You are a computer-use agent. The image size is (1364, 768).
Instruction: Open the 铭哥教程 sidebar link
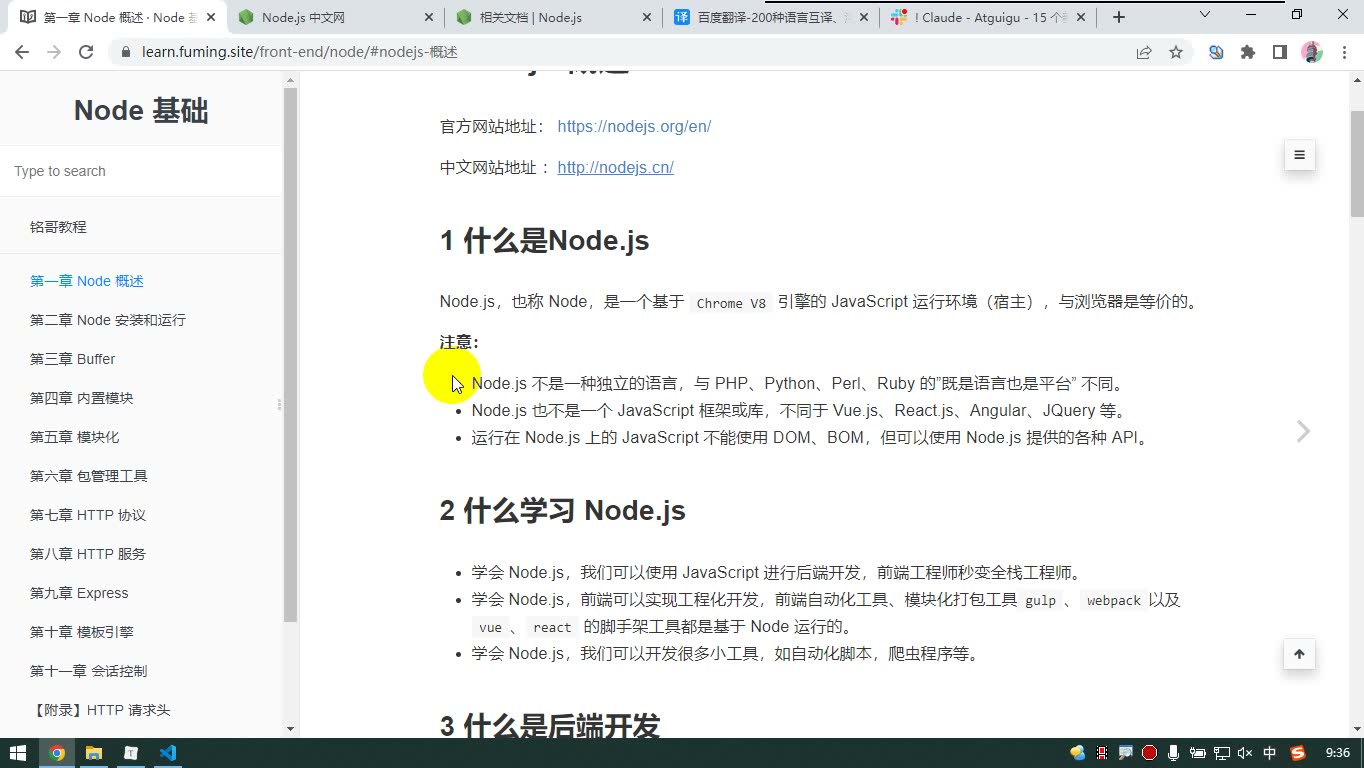[58, 227]
